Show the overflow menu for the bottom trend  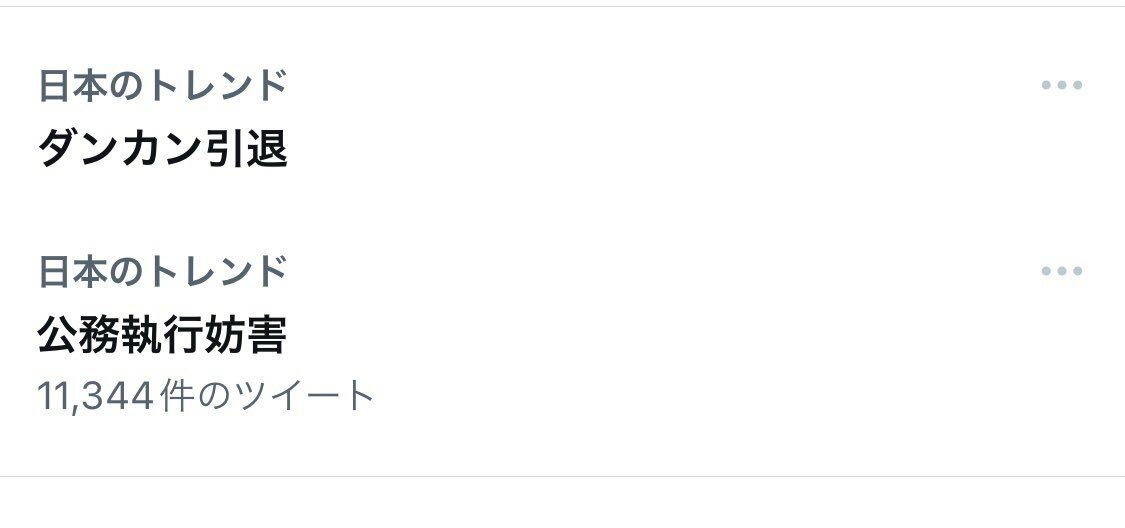1061,271
